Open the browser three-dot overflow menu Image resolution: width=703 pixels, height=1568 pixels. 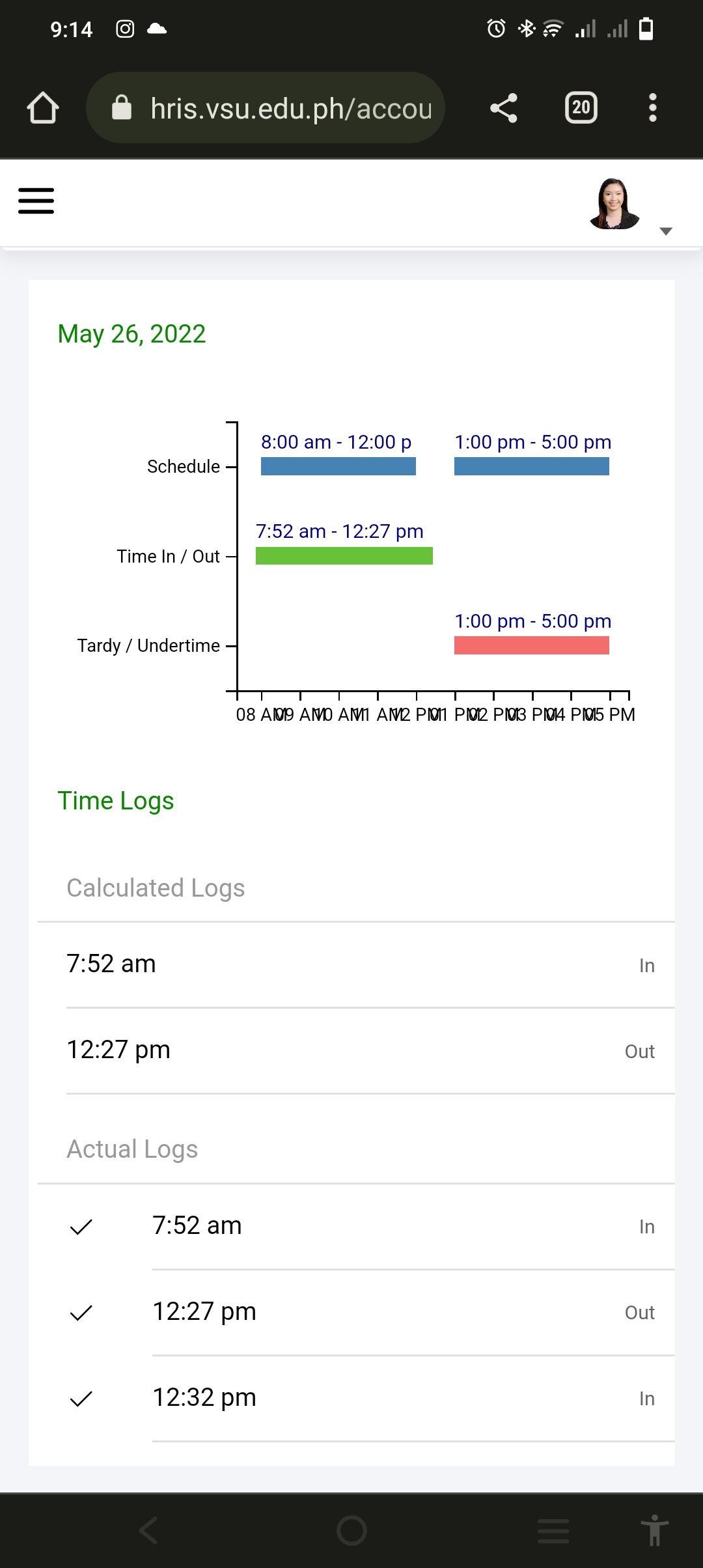(x=652, y=108)
